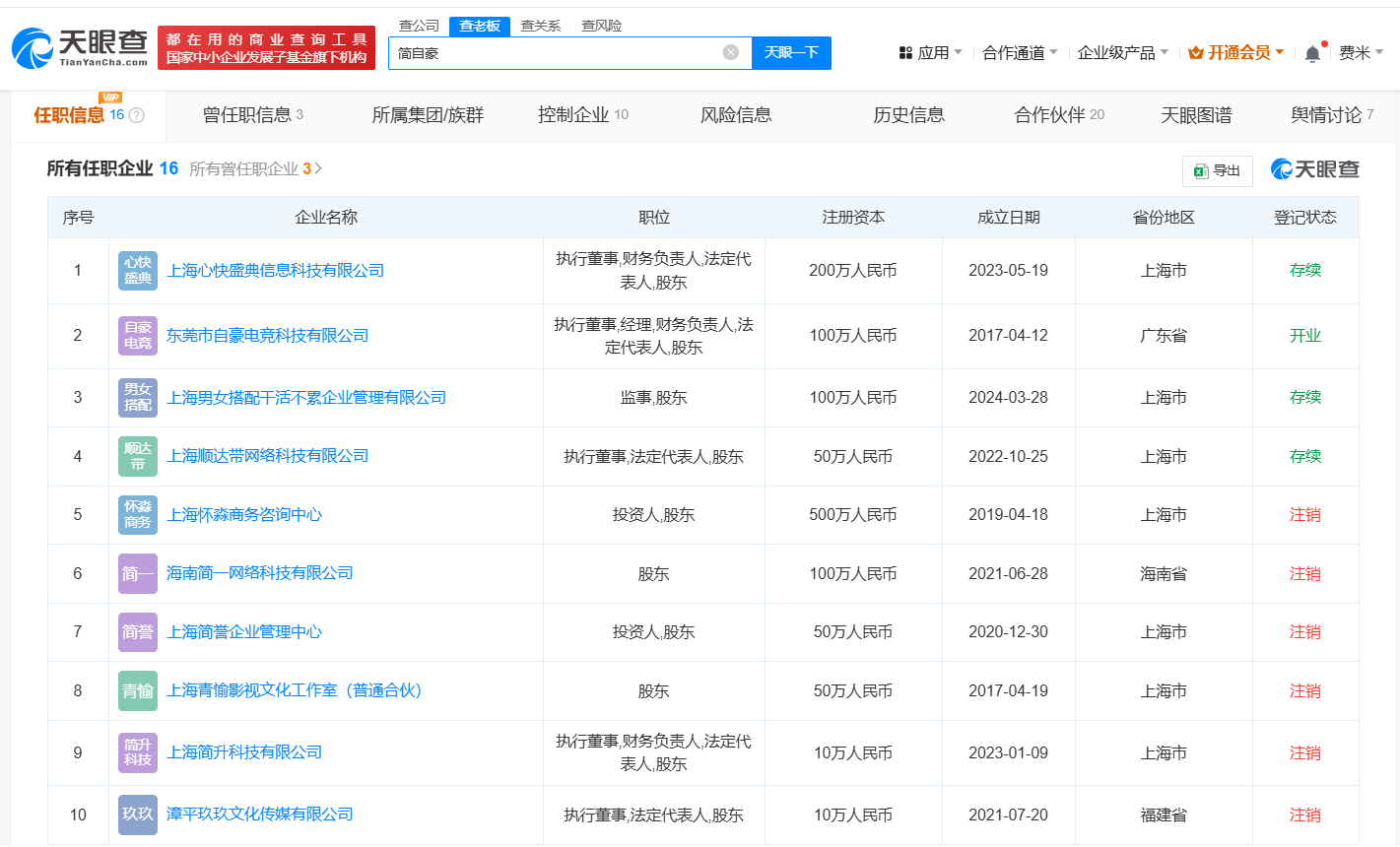
Task: Click the 青愉 company logo icon
Action: pyautogui.click(x=138, y=691)
